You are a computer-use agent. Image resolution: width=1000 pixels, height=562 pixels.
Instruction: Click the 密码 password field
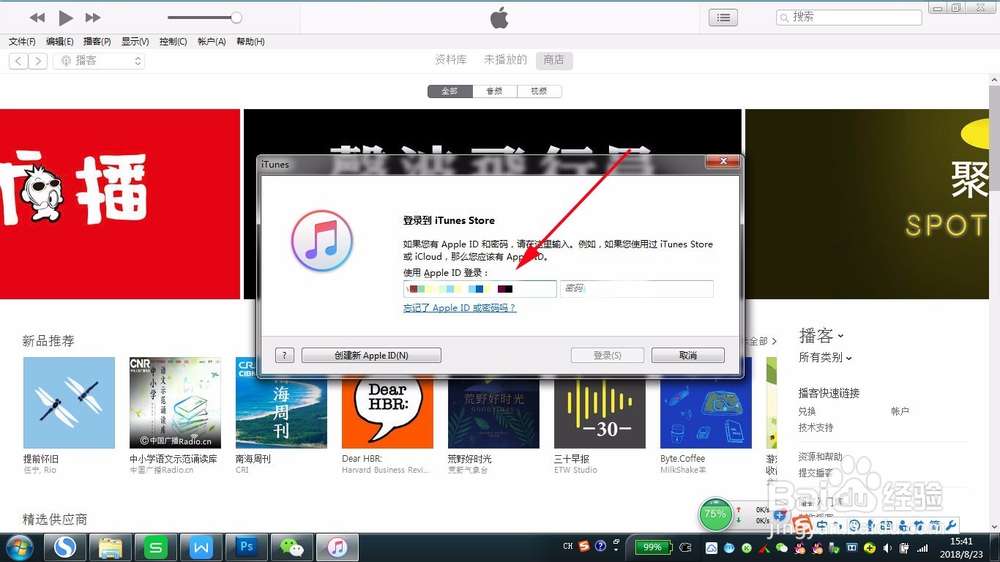tap(636, 289)
